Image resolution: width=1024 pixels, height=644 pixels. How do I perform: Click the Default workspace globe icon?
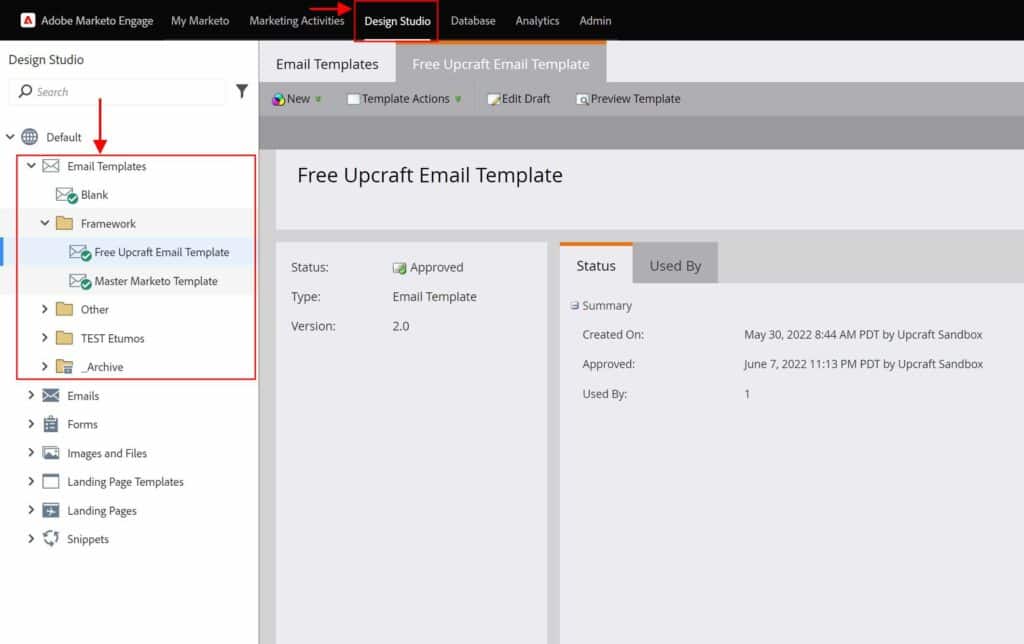pyautogui.click(x=30, y=137)
